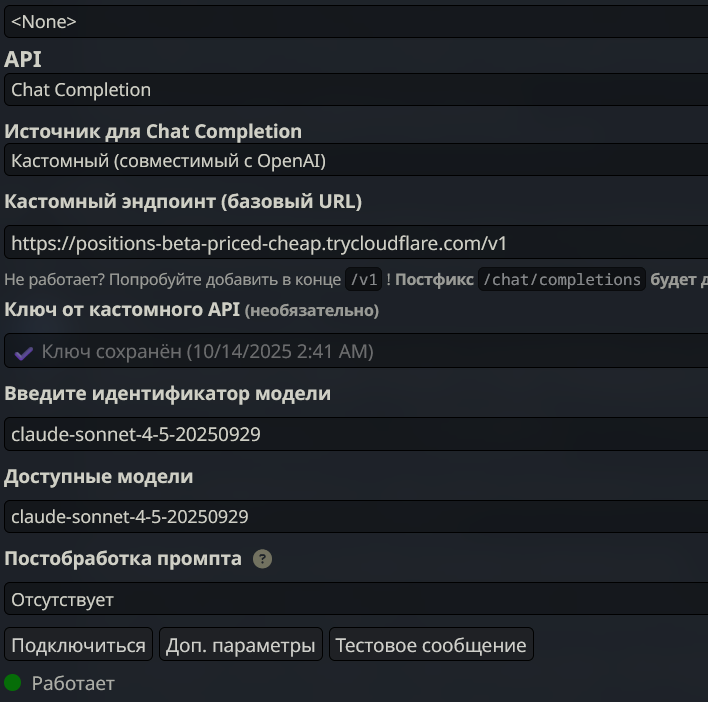Open the <None> preset dropdown
The height and width of the screenshot is (702, 708).
pyautogui.click(x=354, y=21)
